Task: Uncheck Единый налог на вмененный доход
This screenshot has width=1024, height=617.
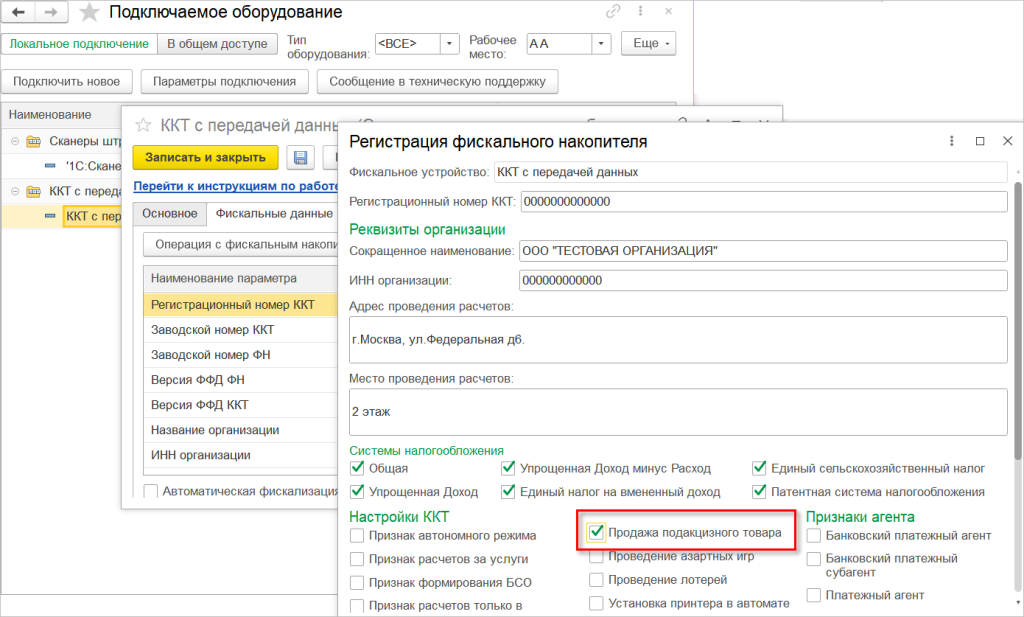Action: point(508,492)
